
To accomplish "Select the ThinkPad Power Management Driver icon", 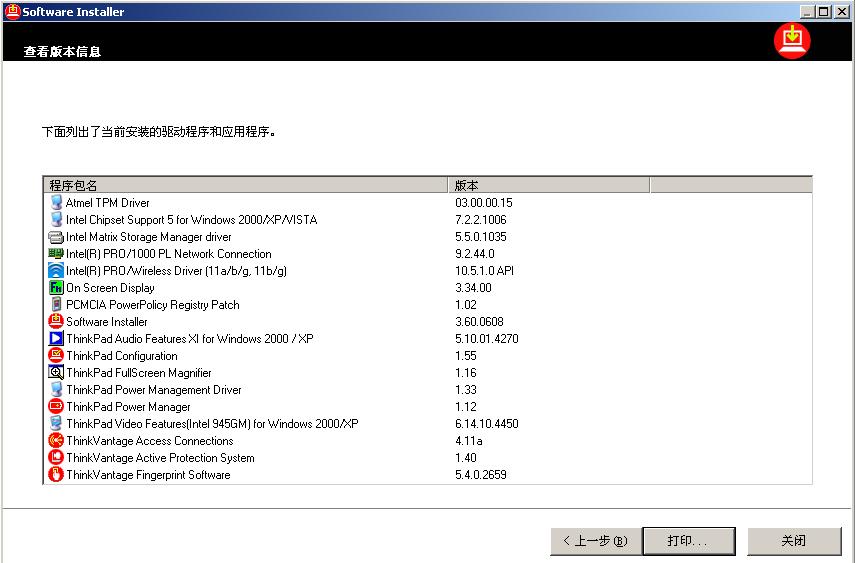I will click(56, 390).
